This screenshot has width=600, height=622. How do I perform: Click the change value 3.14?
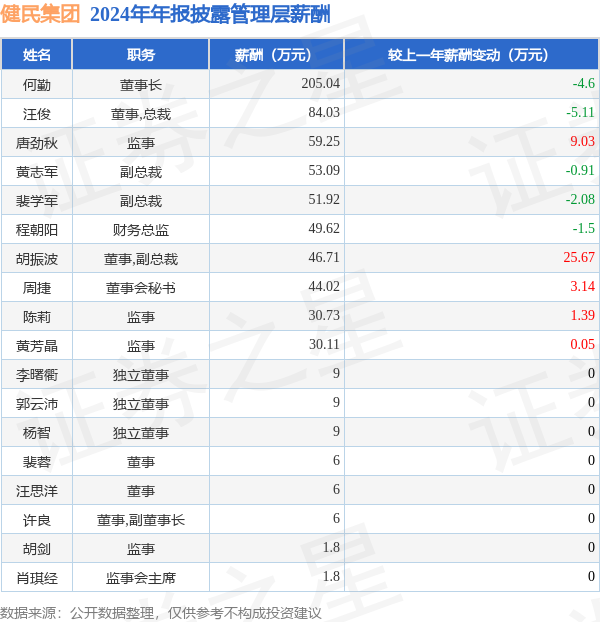pos(582,286)
